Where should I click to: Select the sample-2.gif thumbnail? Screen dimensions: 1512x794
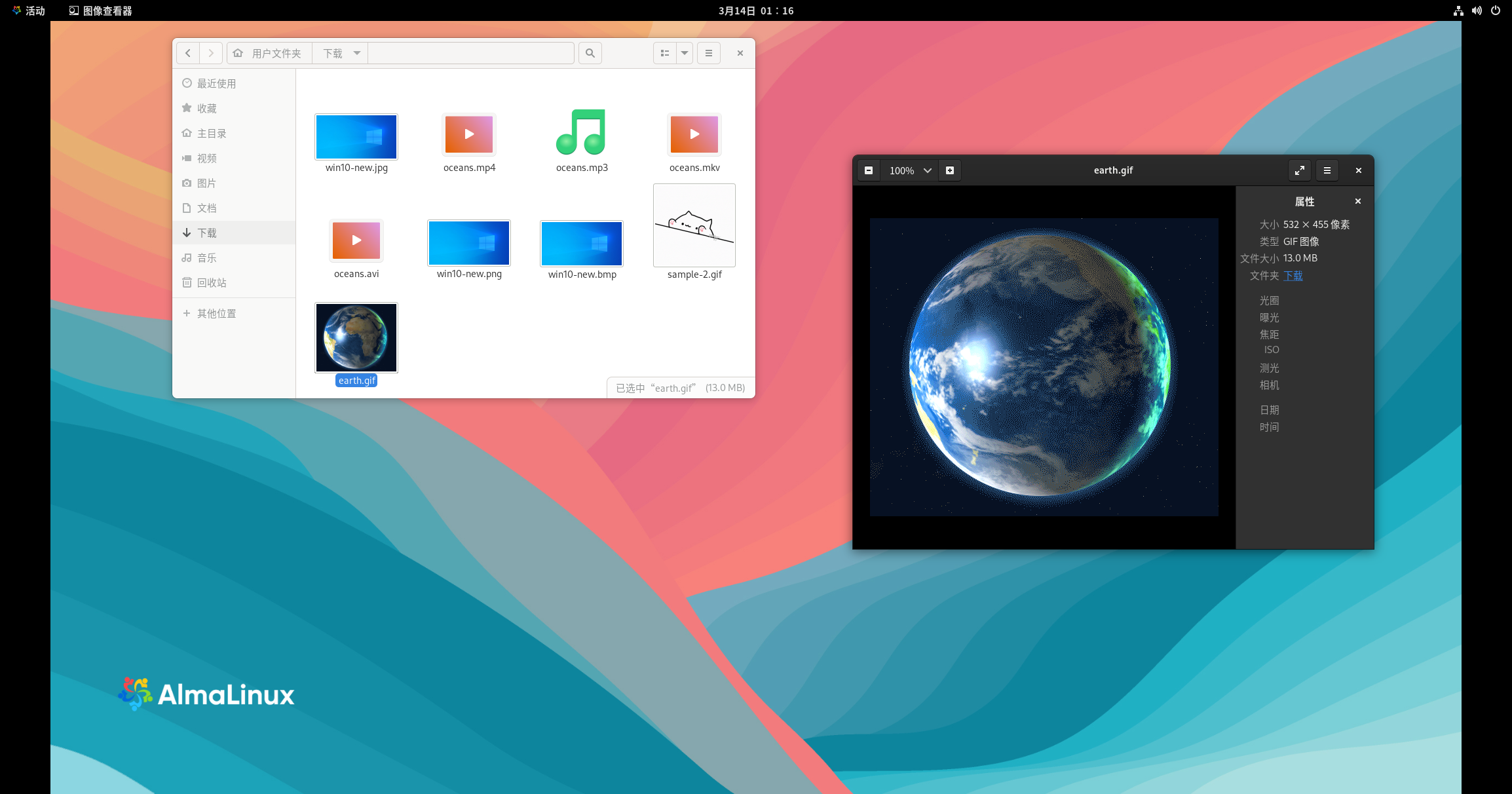click(694, 226)
